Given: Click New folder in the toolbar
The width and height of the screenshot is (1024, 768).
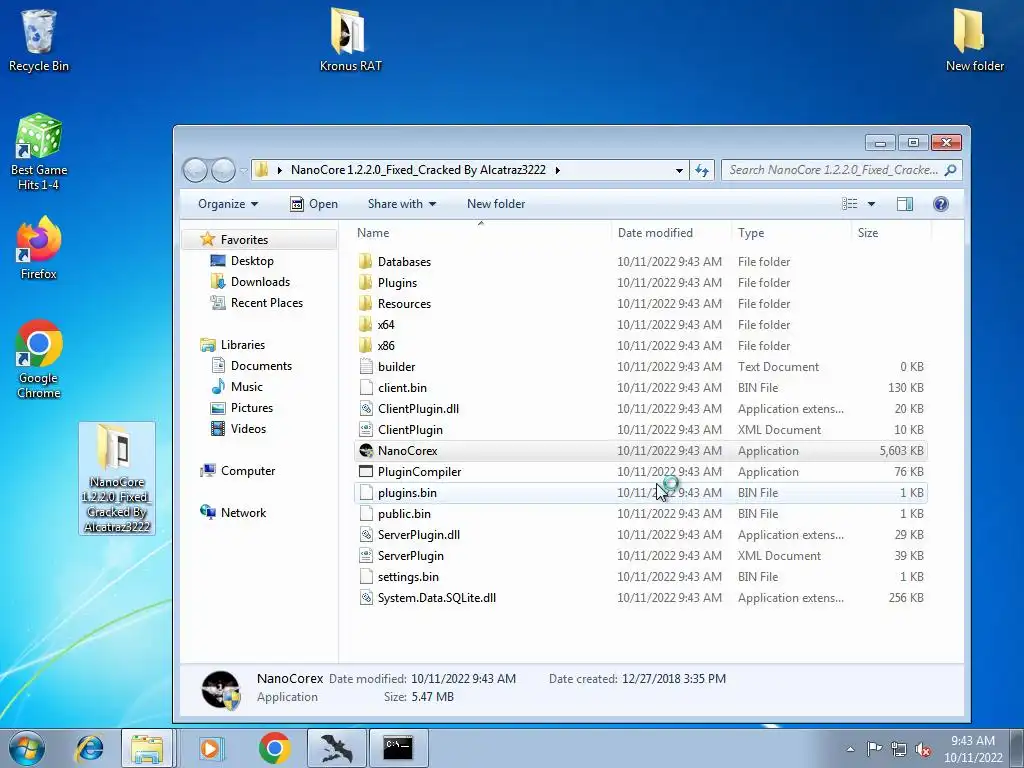Looking at the screenshot, I should pos(496,204).
